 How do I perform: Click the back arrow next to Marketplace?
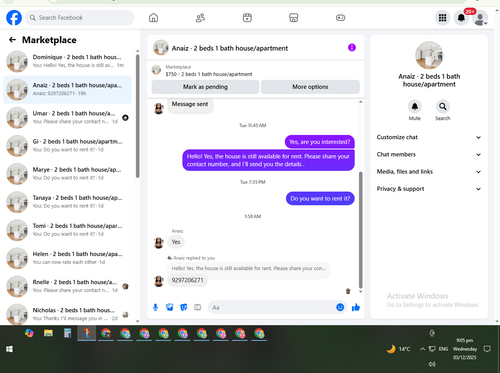point(12,40)
